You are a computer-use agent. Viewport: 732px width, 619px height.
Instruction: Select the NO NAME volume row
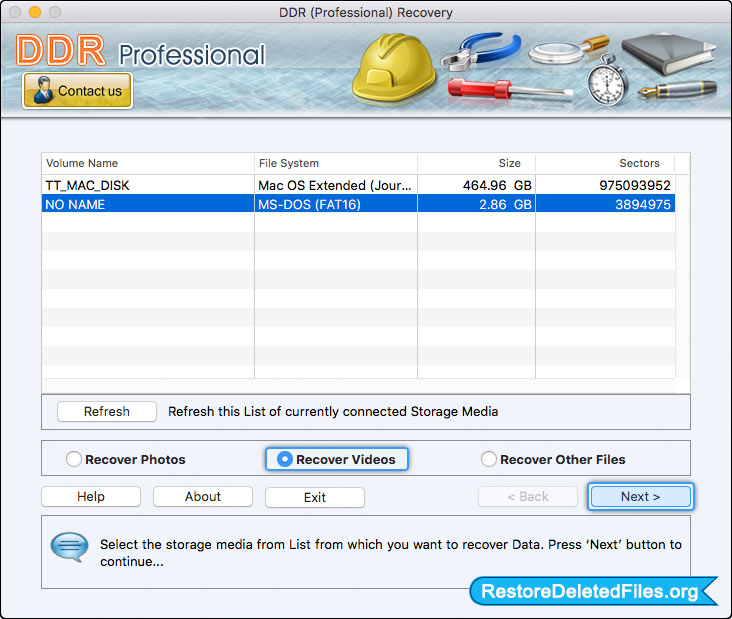tap(358, 204)
